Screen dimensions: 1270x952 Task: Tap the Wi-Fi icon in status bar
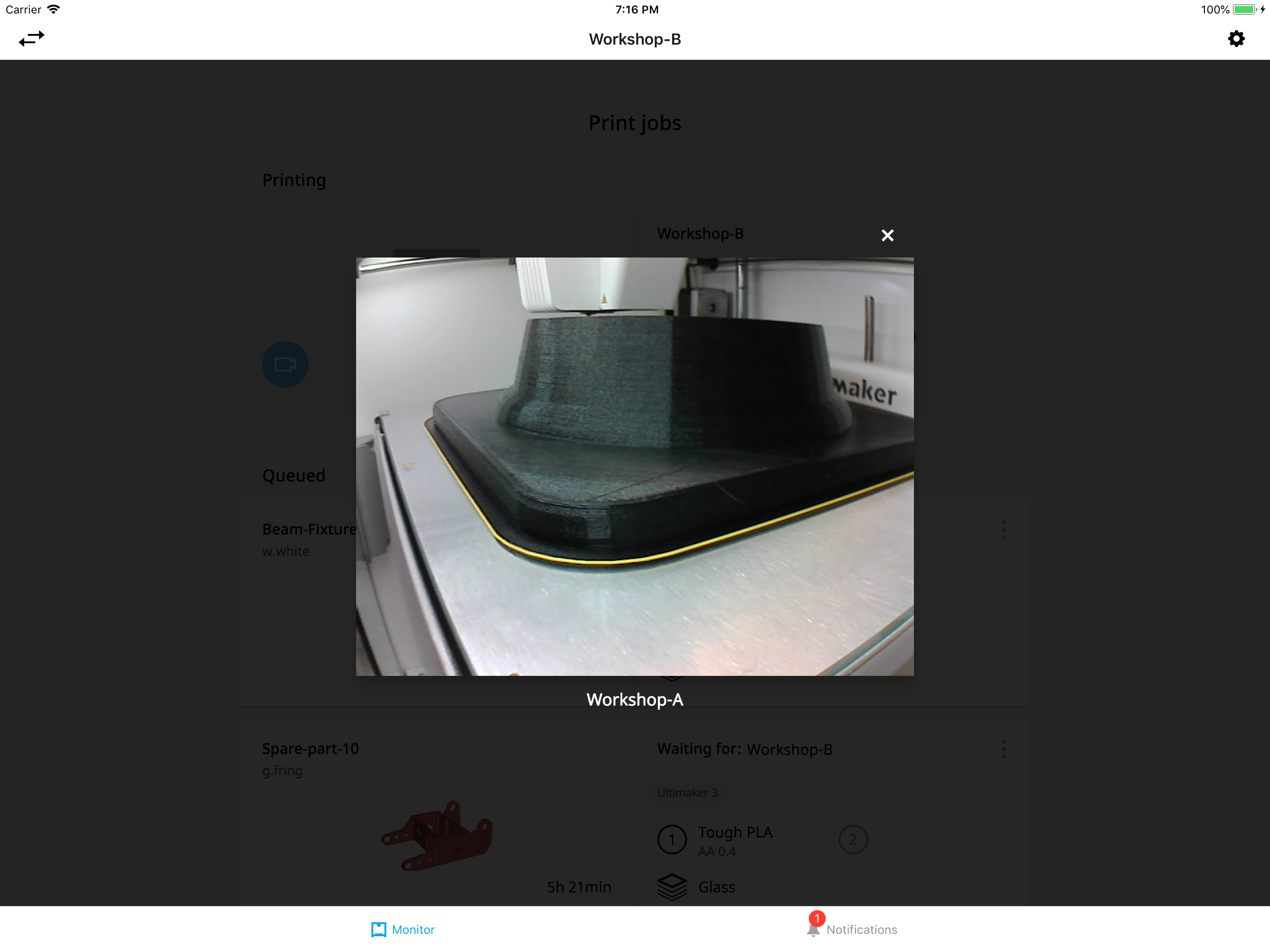point(53,9)
